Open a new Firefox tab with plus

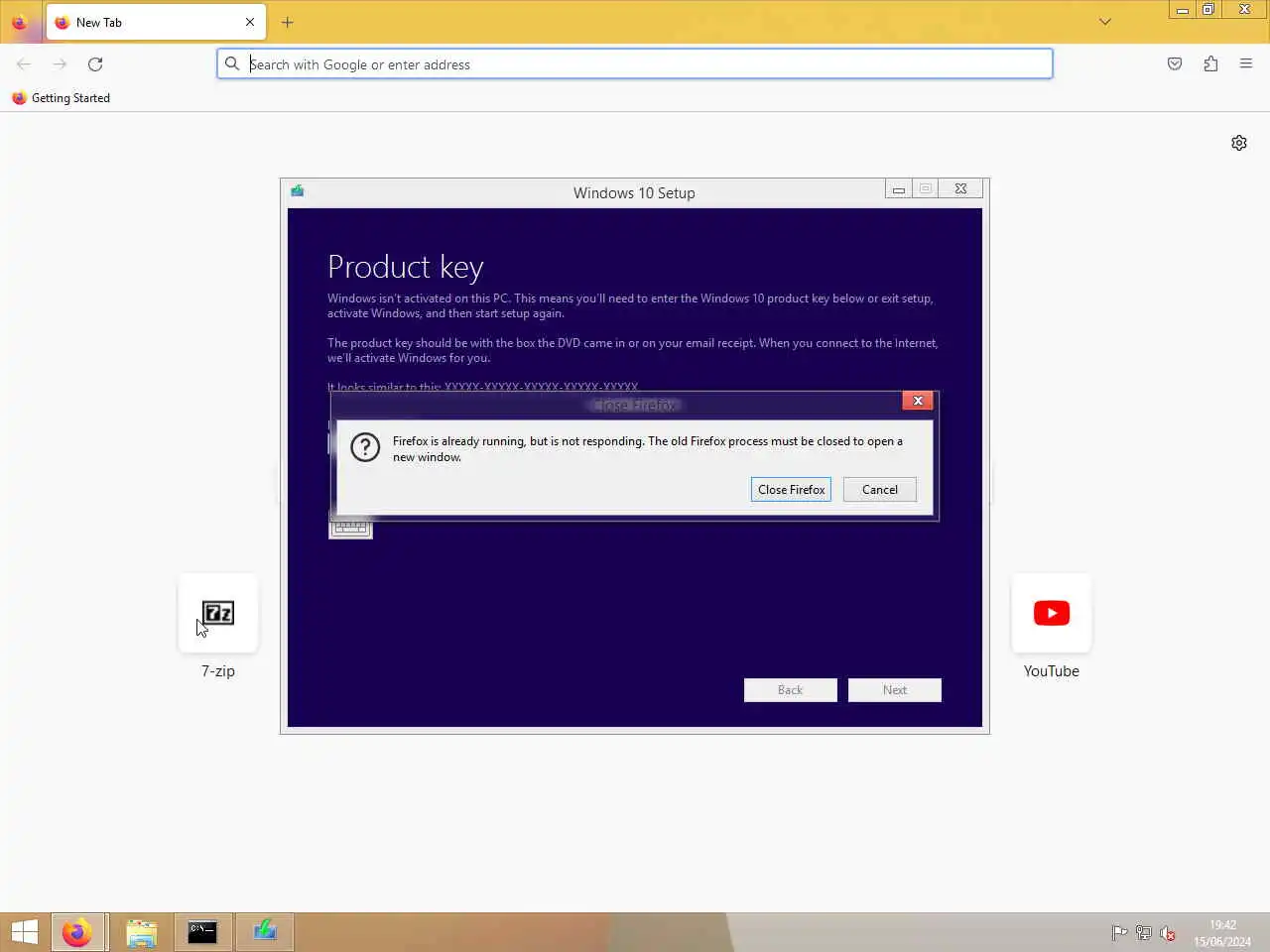(288, 22)
